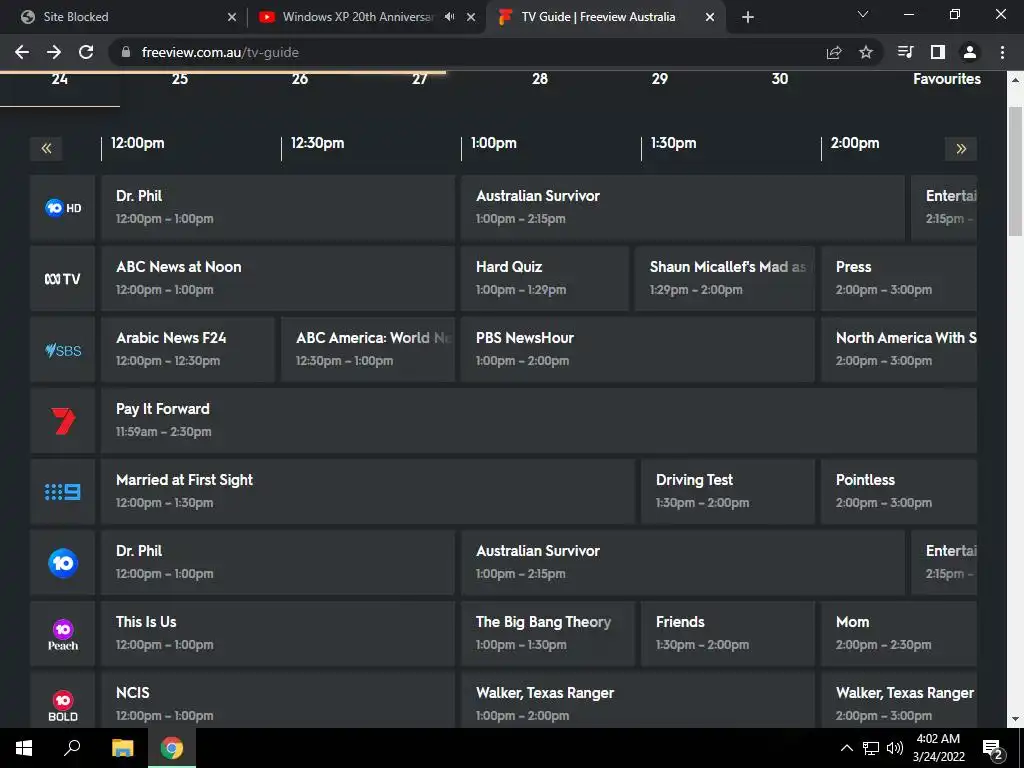Click the Chrome taskbar icon
Viewport: 1024px width, 768px height.
point(172,748)
